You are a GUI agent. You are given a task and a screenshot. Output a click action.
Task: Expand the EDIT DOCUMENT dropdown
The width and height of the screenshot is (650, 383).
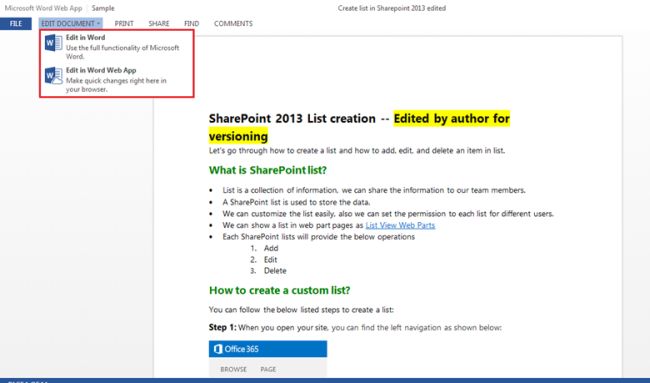(x=70, y=24)
